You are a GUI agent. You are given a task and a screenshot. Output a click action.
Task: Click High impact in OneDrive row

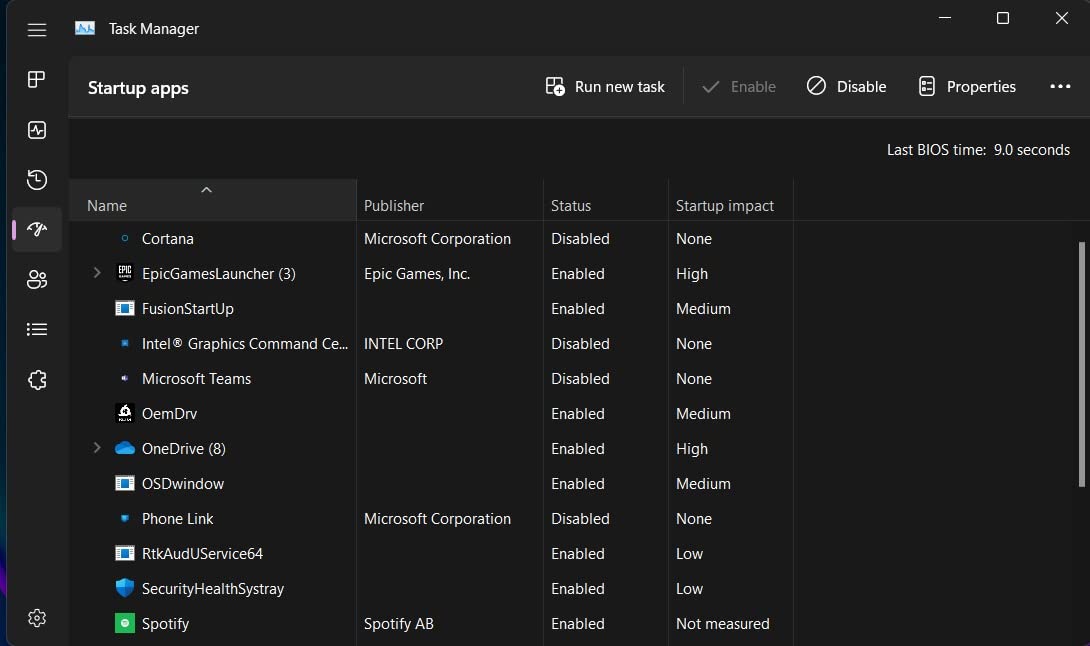pos(692,449)
